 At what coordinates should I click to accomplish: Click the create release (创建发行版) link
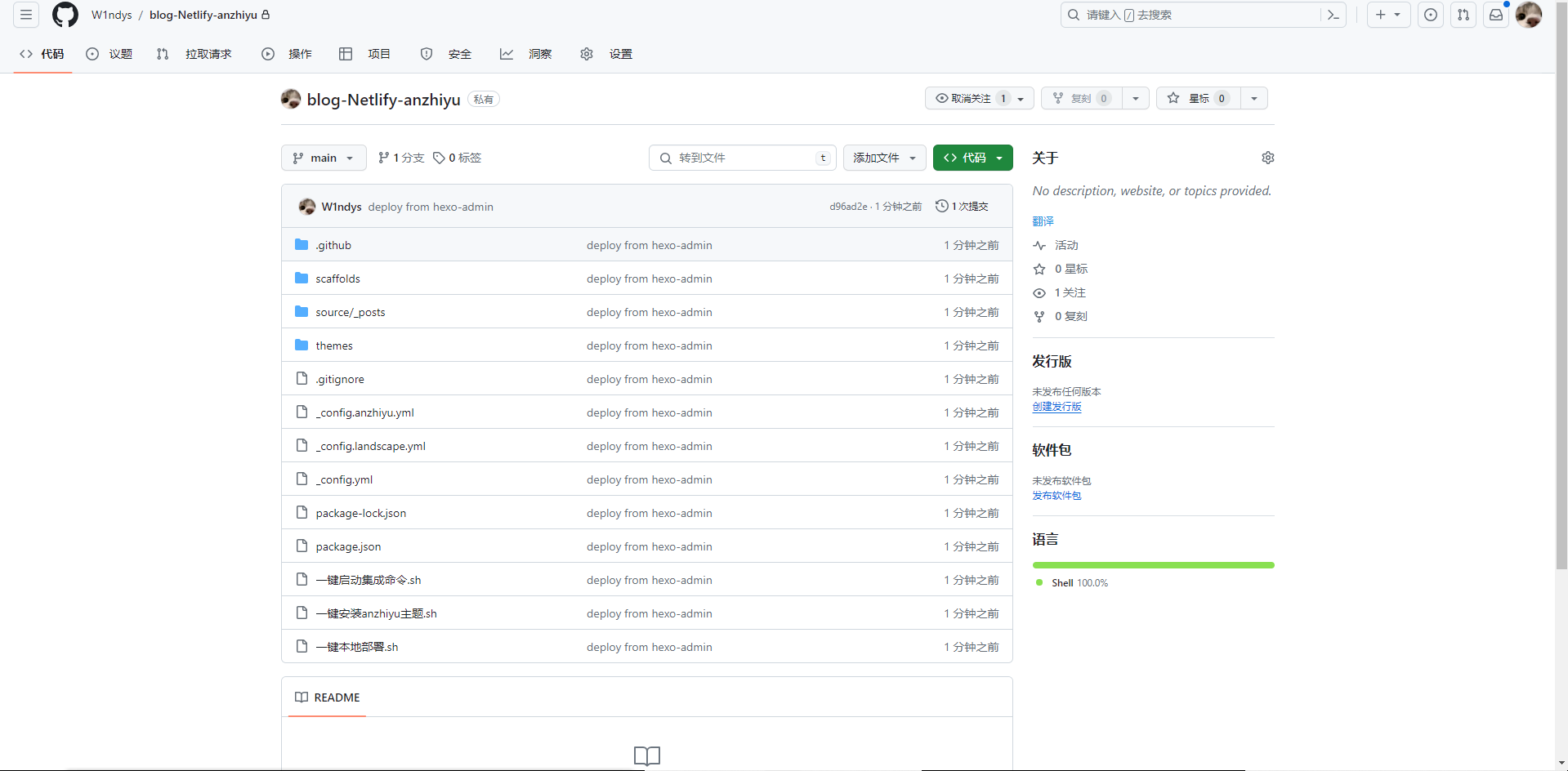click(1057, 407)
